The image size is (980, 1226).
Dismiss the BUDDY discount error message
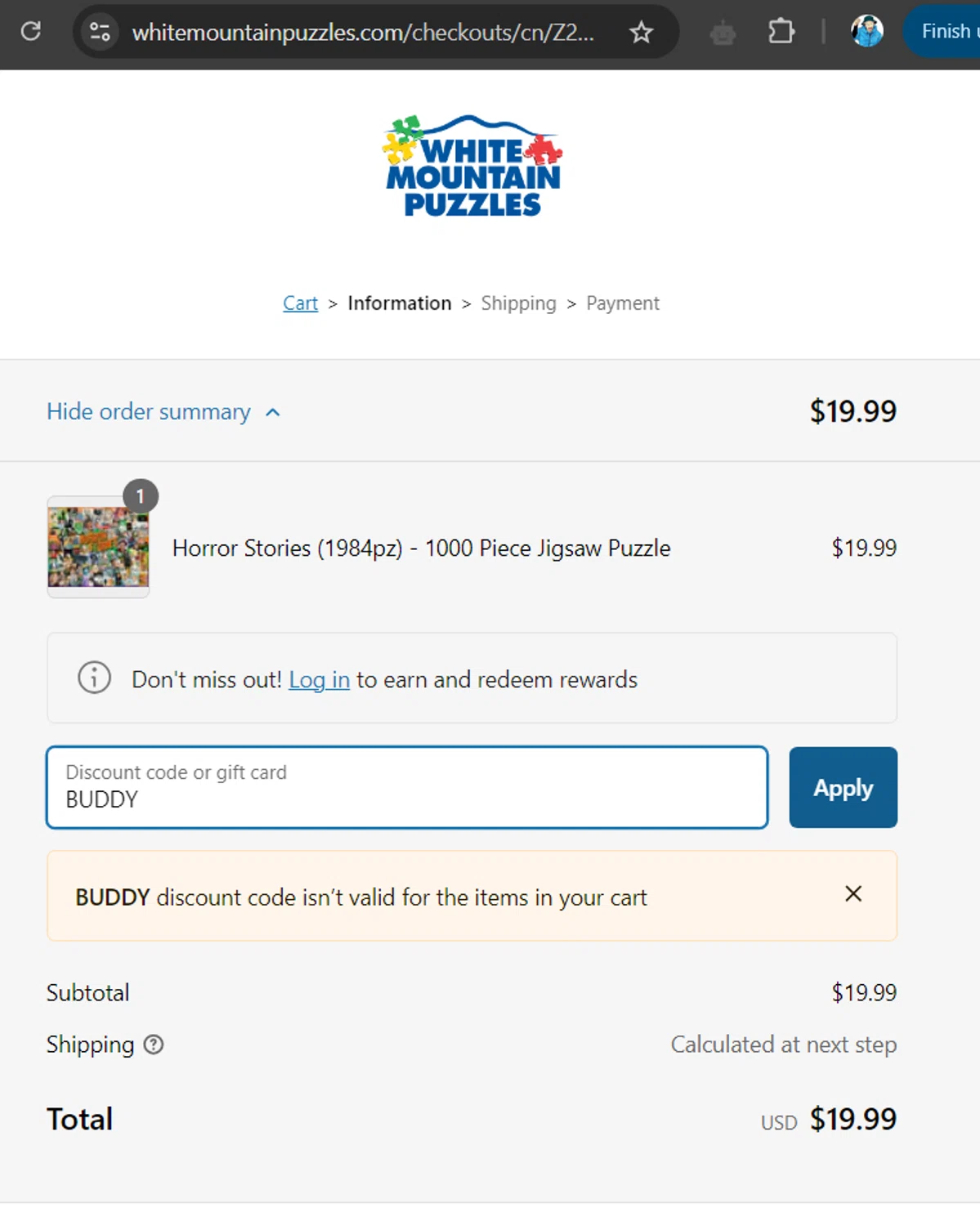pos(853,894)
